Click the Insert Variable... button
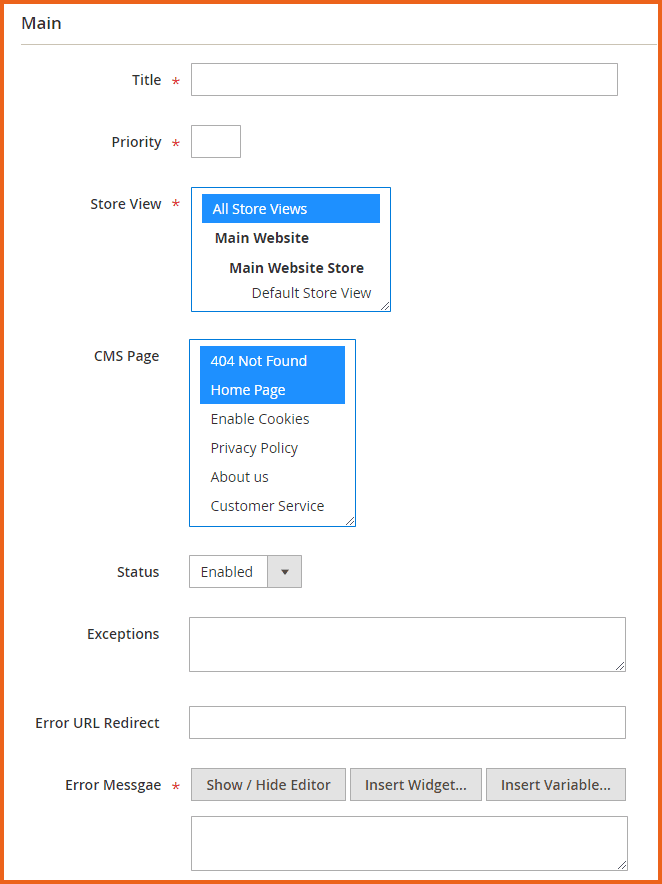Viewport: 662px width, 884px height. point(556,785)
